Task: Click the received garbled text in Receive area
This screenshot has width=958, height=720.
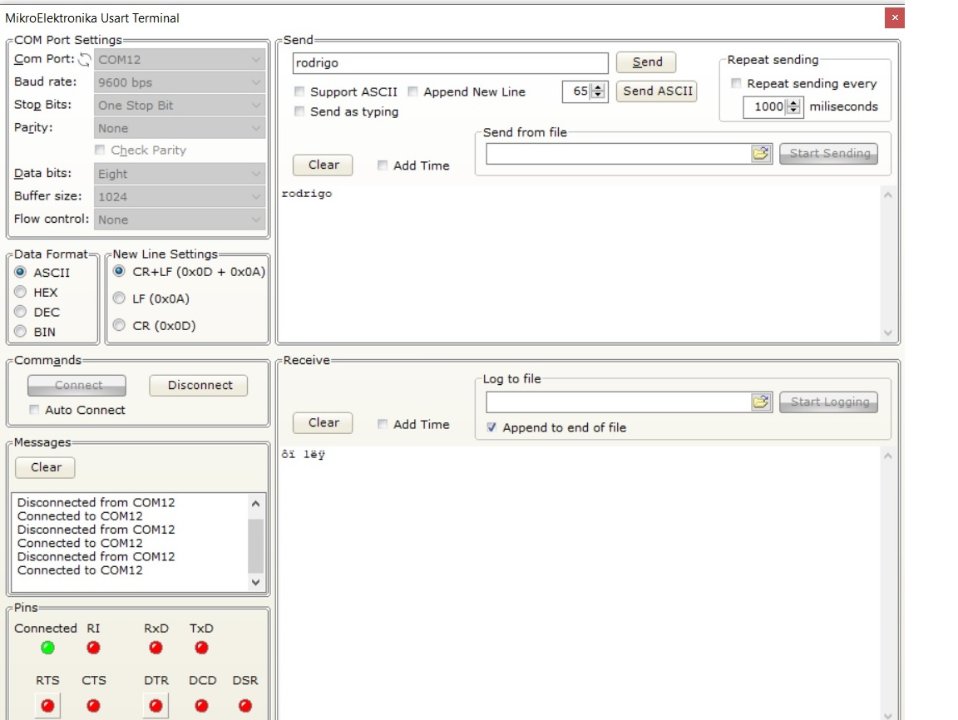Action: click(303, 454)
